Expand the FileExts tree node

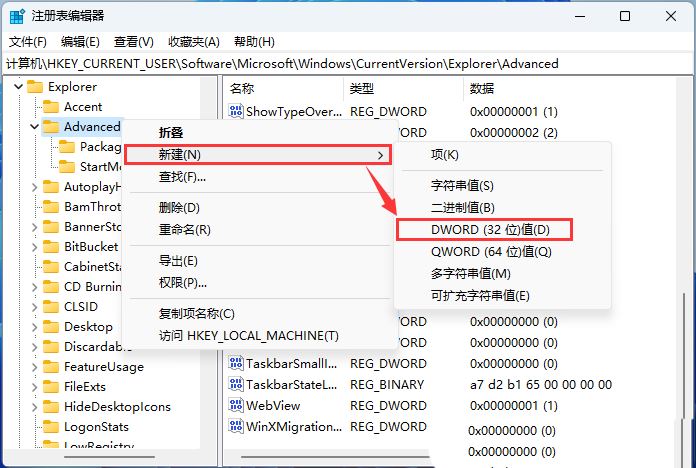tap(35, 387)
